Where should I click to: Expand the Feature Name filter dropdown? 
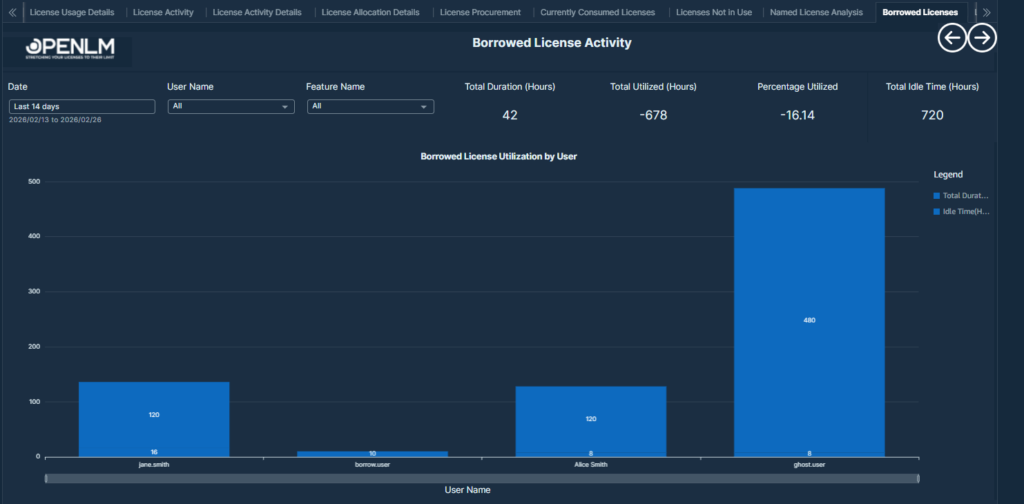tap(370, 106)
